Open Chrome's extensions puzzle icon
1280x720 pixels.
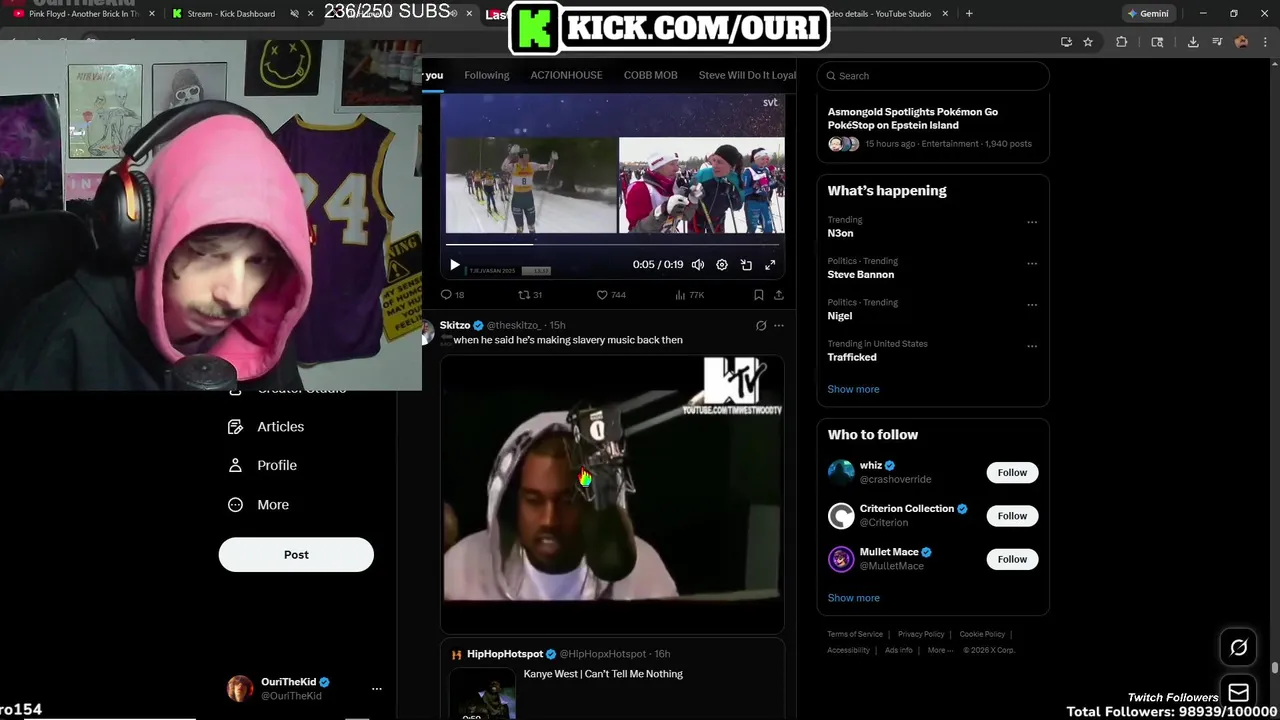pos(1121,42)
